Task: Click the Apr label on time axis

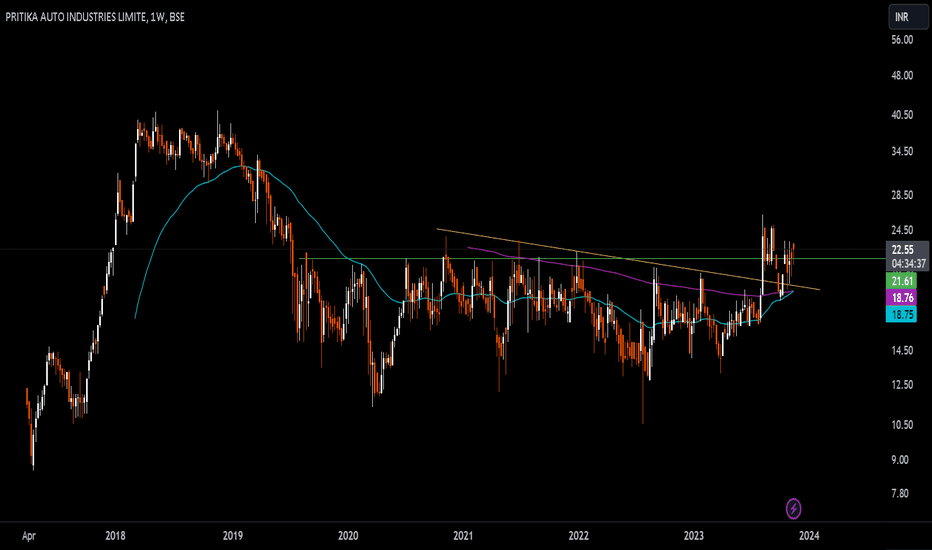Action: pos(29,536)
